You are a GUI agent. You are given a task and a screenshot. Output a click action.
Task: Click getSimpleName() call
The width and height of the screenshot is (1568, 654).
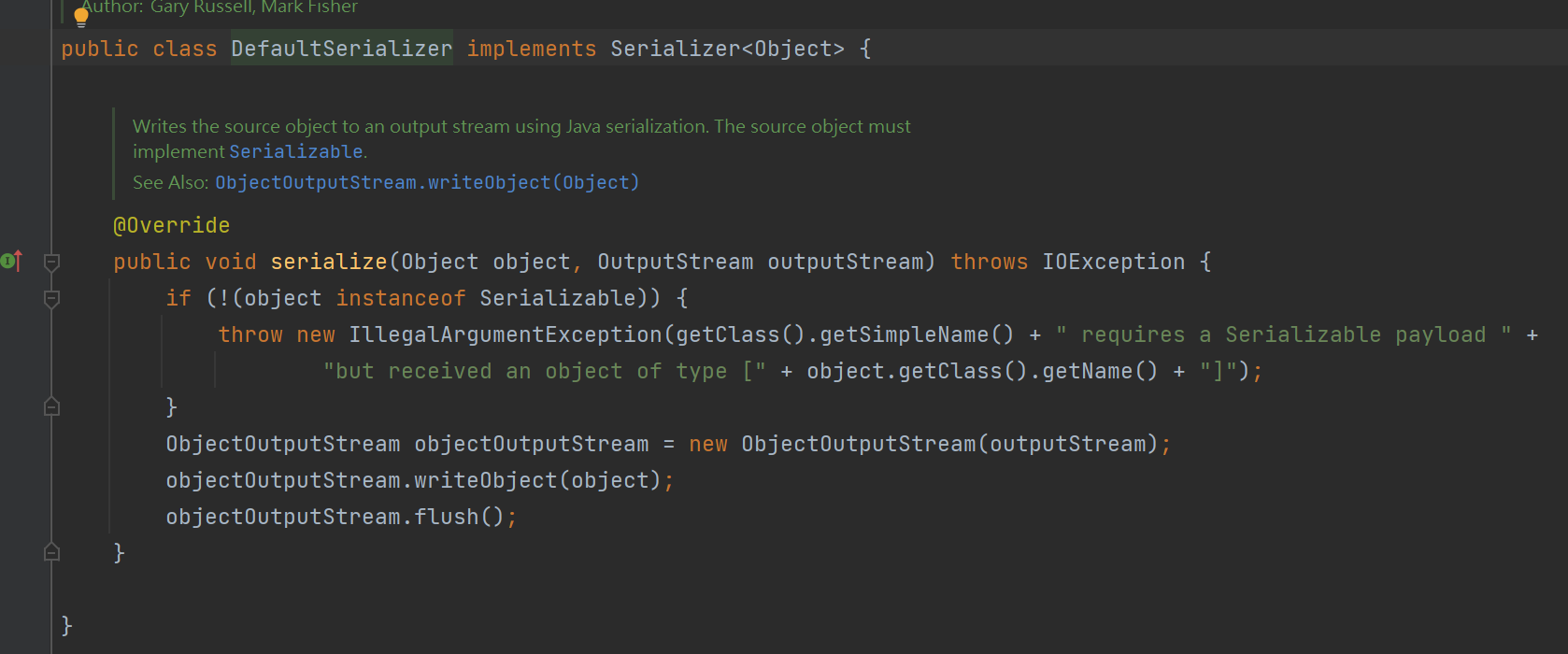click(917, 334)
